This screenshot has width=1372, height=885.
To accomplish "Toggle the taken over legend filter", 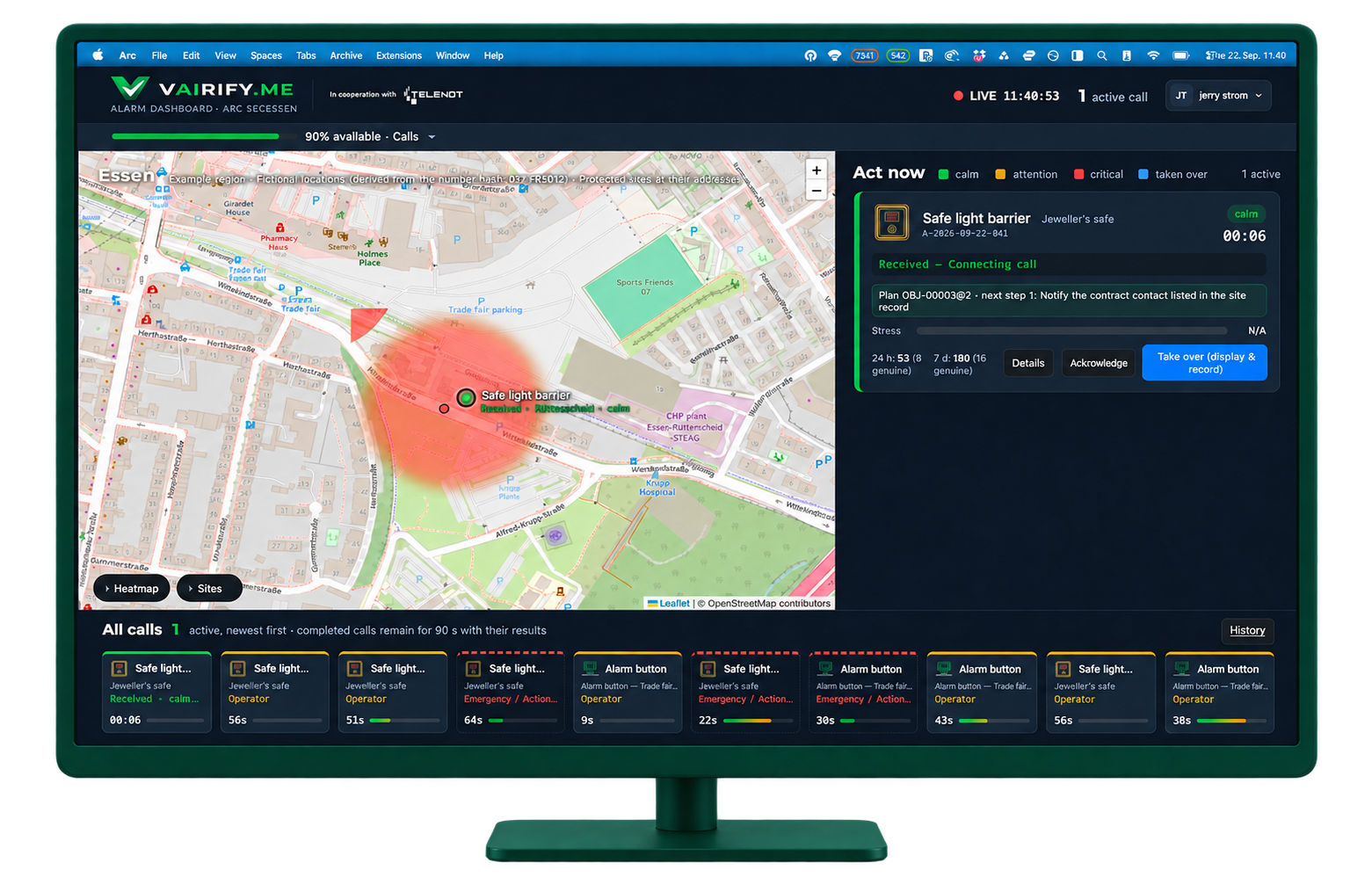I will [1172, 174].
